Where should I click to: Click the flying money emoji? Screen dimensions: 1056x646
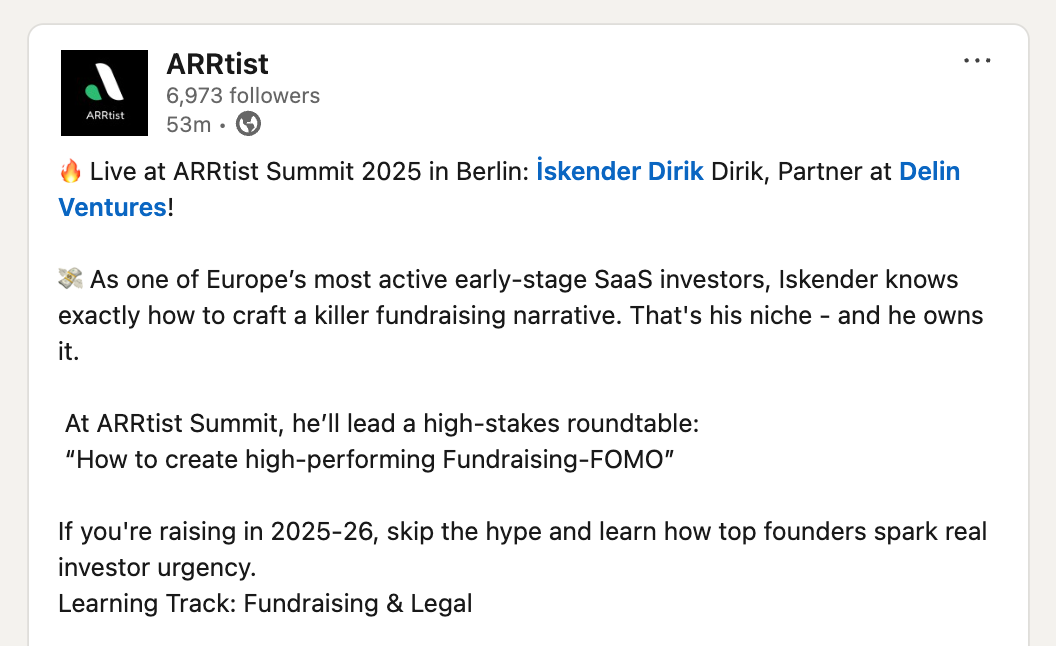pos(70,279)
